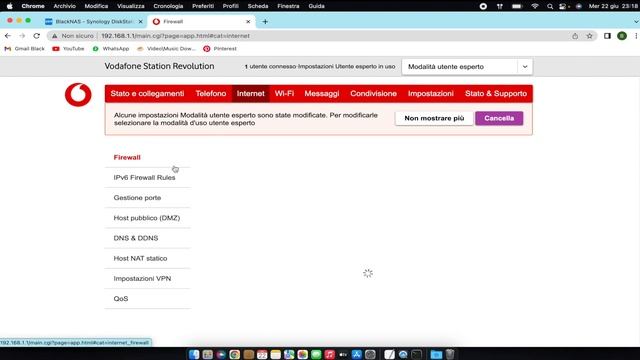640x360 pixels.
Task: Open Host pubblico (DMZ)
Action: coord(148,218)
